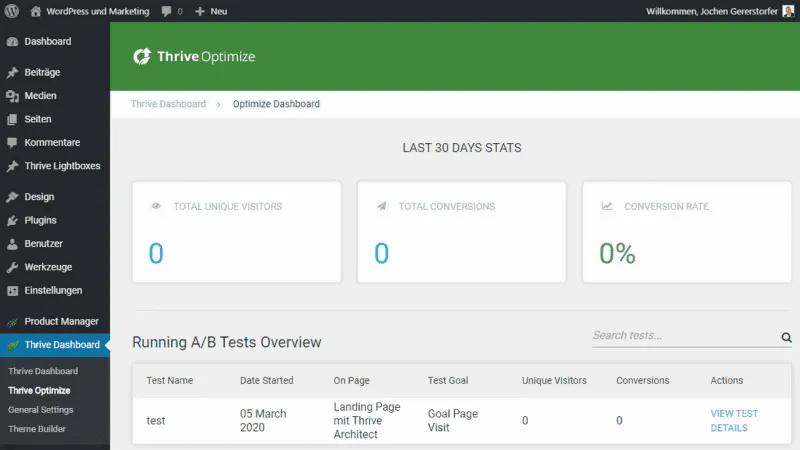Click the Optimize Dashboard breadcrumb
The height and width of the screenshot is (450, 800).
coord(276,104)
